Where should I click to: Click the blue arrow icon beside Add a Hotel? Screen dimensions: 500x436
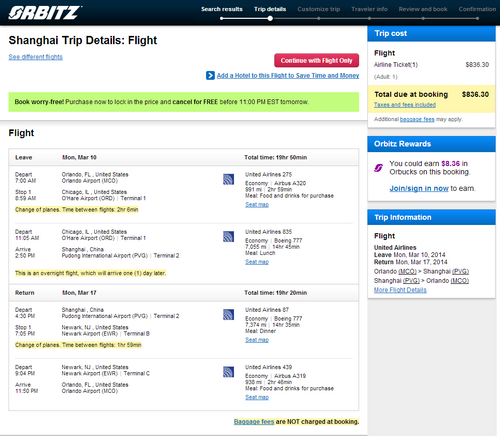(x=210, y=76)
